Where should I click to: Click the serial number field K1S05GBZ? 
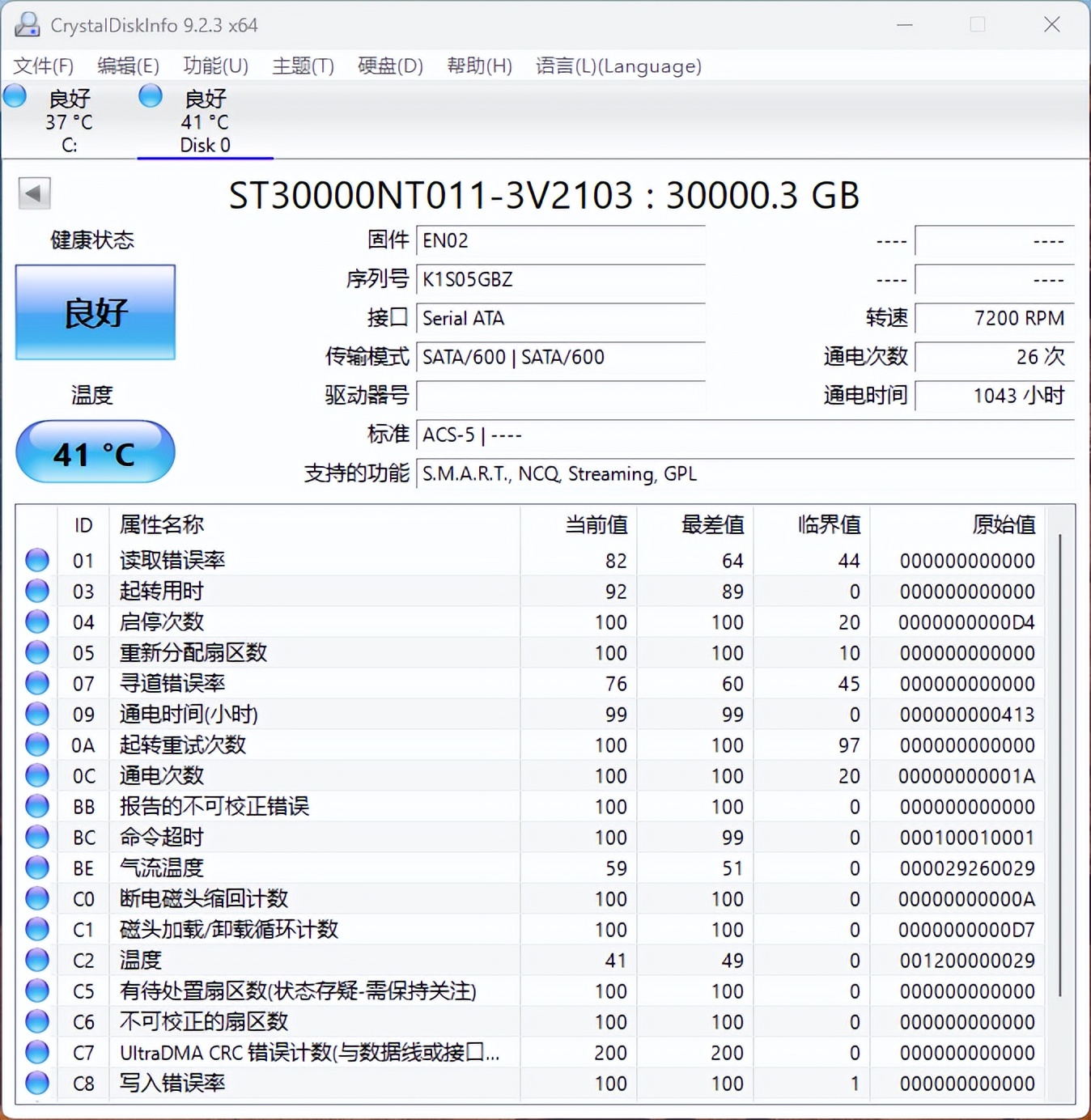[560, 279]
